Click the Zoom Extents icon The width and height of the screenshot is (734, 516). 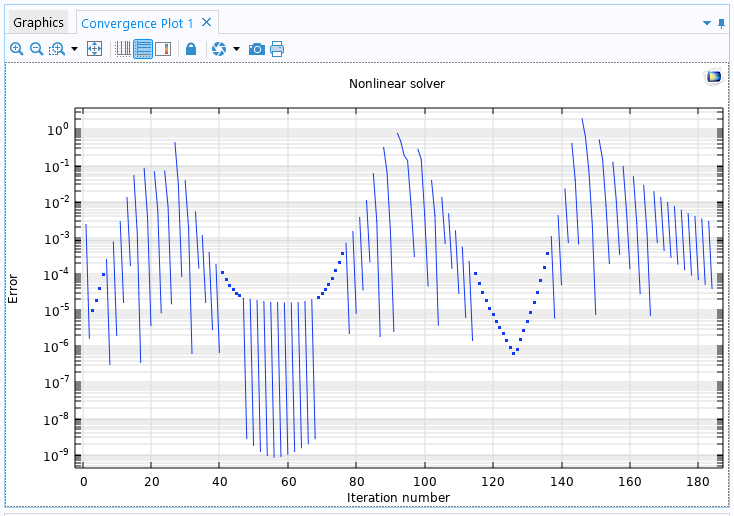pos(95,48)
